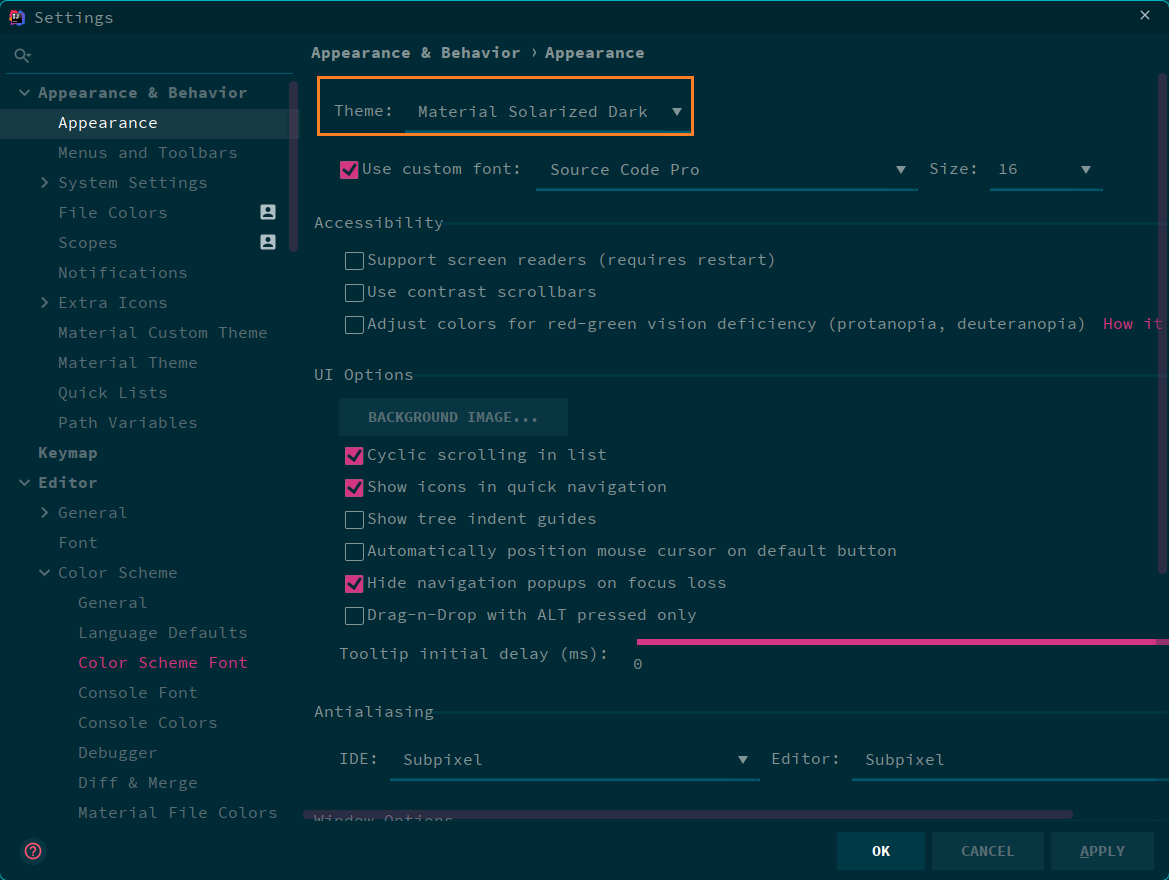Disable Cyclic scrolling in list
1169x880 pixels.
pyautogui.click(x=354, y=456)
